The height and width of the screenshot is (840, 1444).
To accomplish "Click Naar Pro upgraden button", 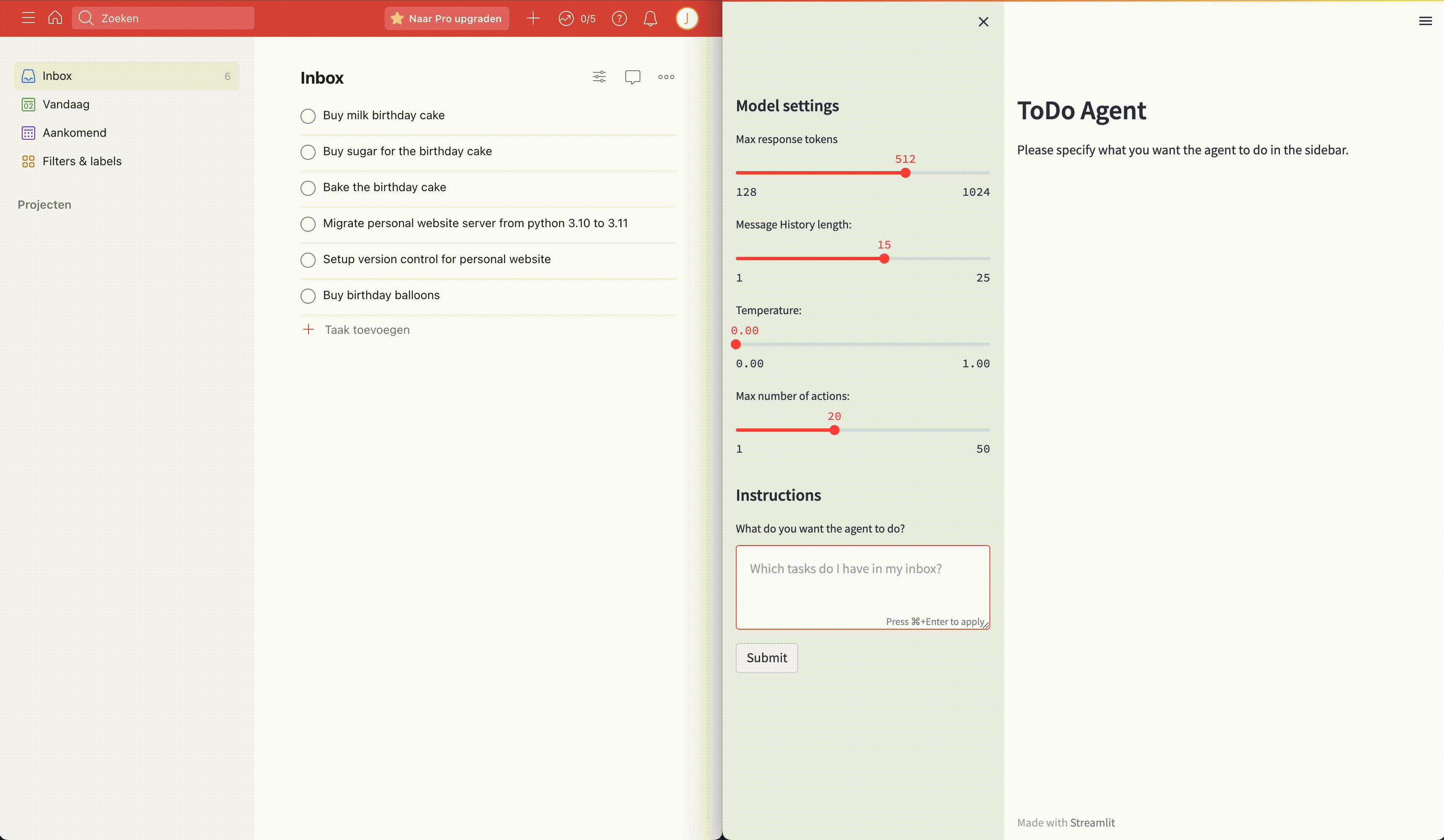I will click(446, 18).
